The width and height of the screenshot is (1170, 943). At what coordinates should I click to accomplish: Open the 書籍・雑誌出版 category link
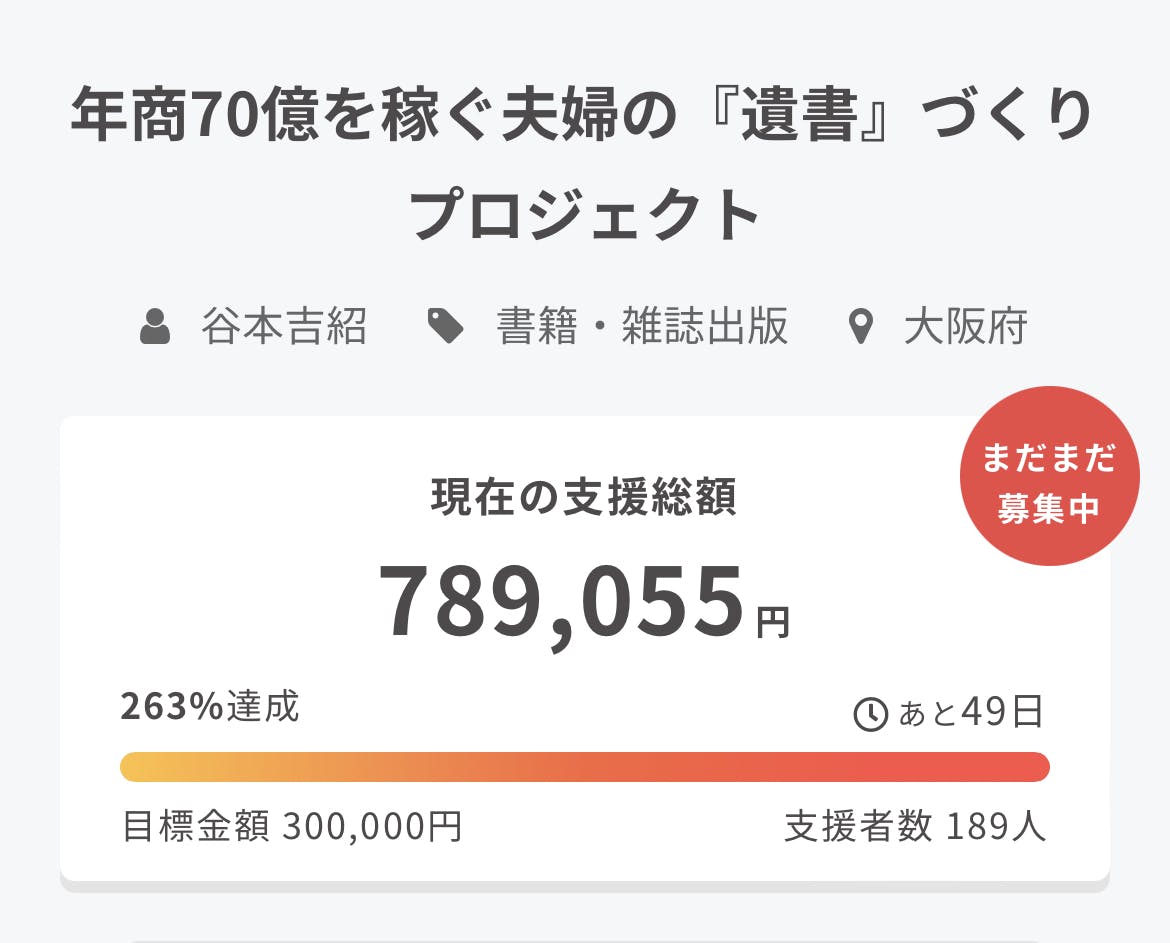click(x=642, y=327)
